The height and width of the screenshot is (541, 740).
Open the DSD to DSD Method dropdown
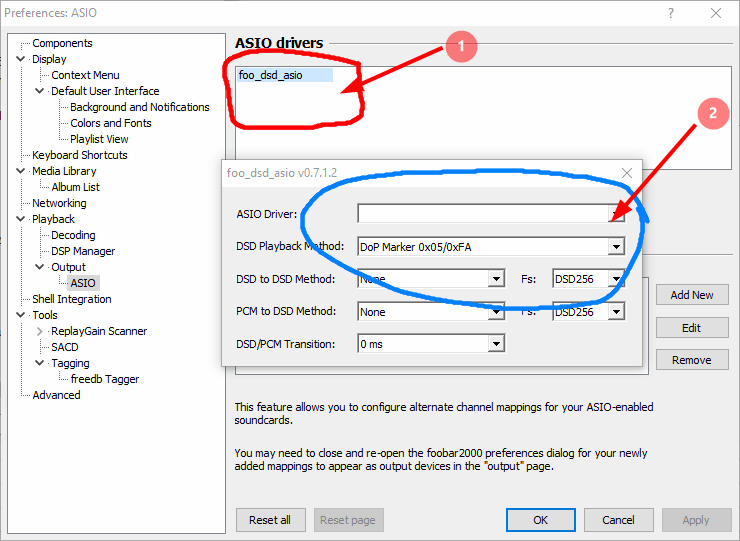tap(496, 279)
